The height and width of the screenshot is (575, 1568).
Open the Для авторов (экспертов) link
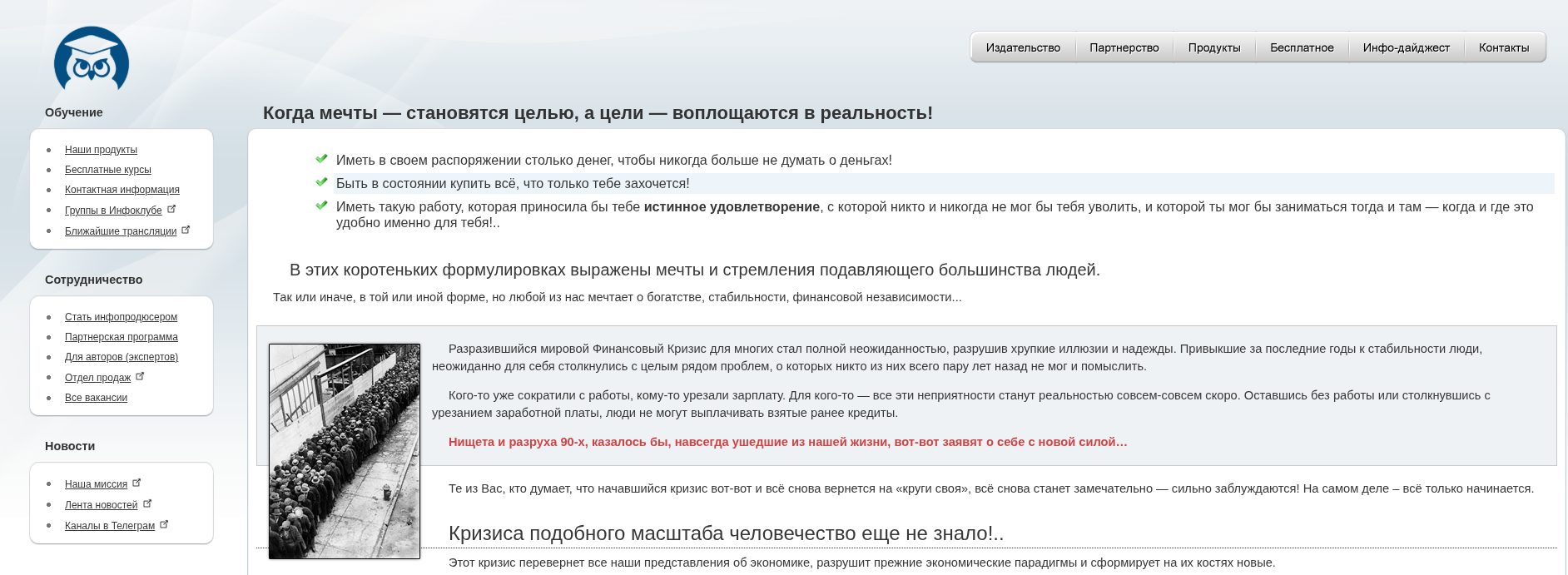[x=122, y=357]
